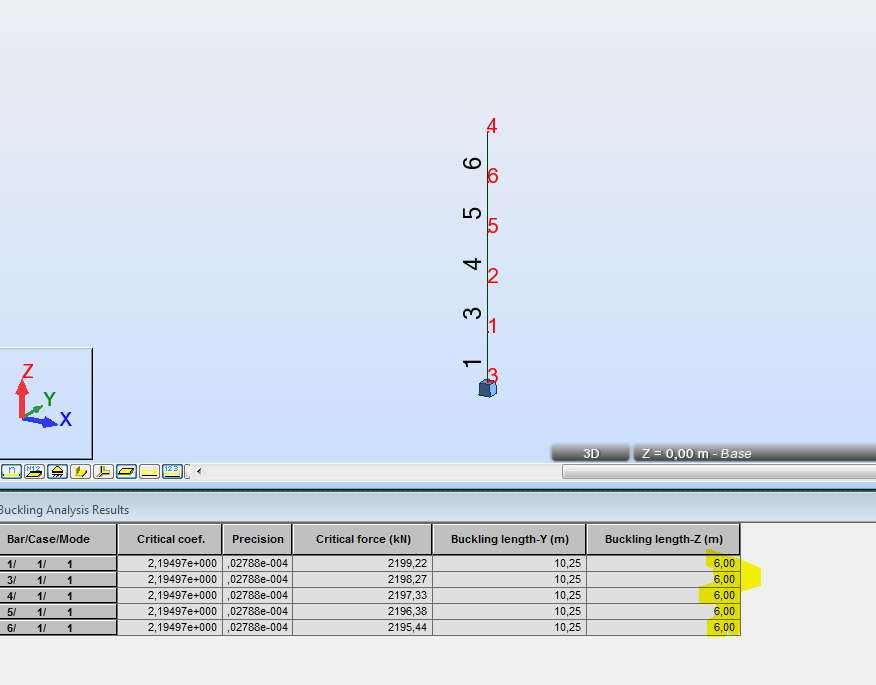Click the Critical coef. column header

coord(170,539)
